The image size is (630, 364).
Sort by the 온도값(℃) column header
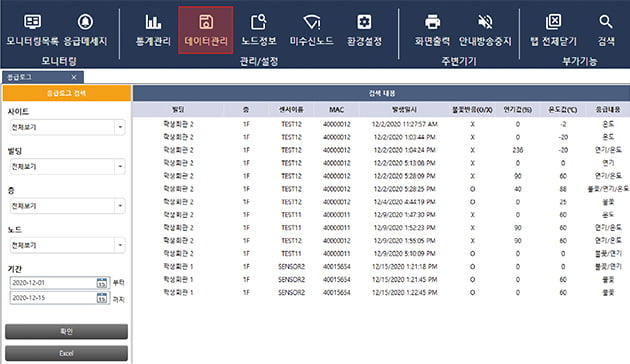563,109
